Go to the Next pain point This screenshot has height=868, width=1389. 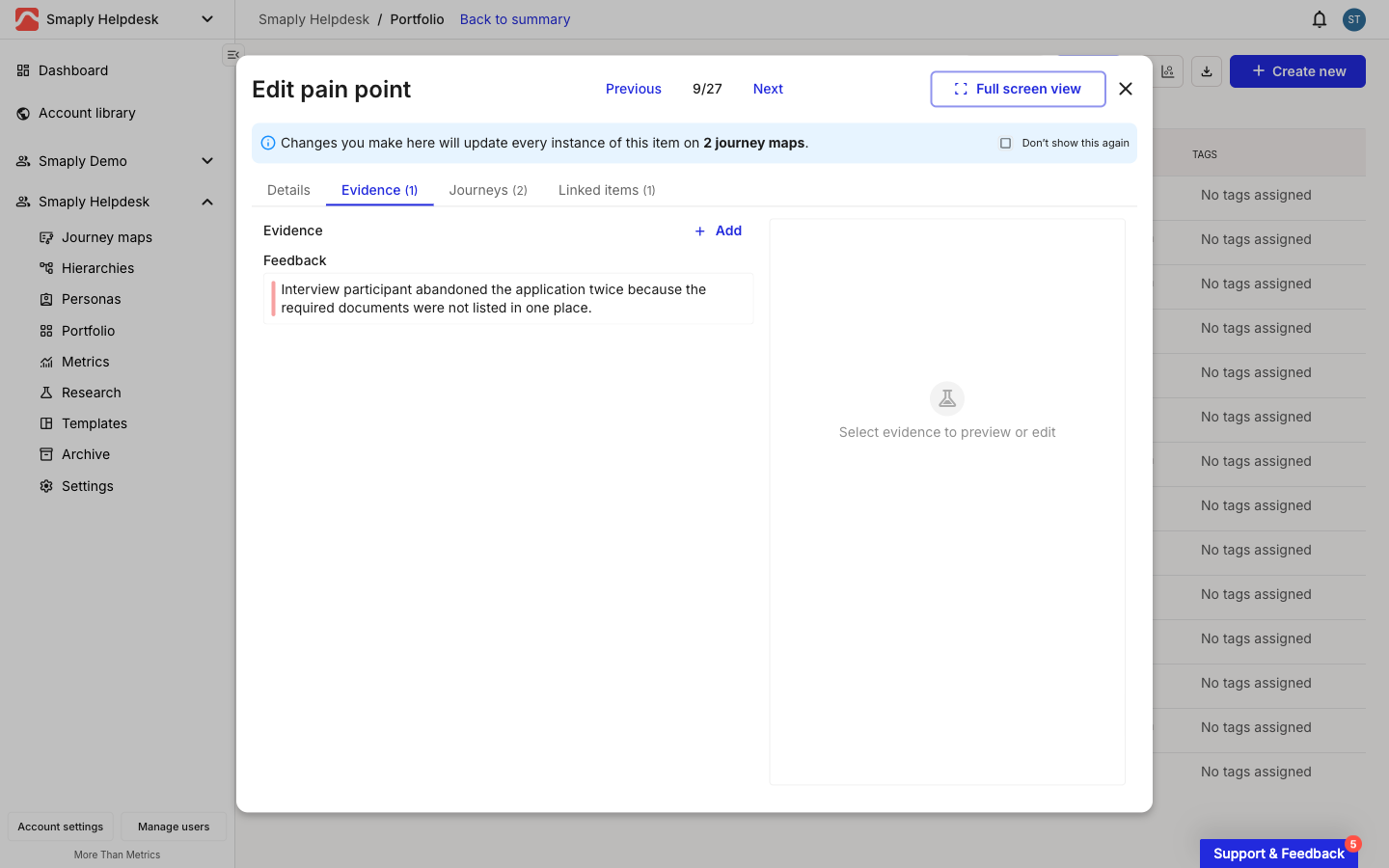[768, 89]
